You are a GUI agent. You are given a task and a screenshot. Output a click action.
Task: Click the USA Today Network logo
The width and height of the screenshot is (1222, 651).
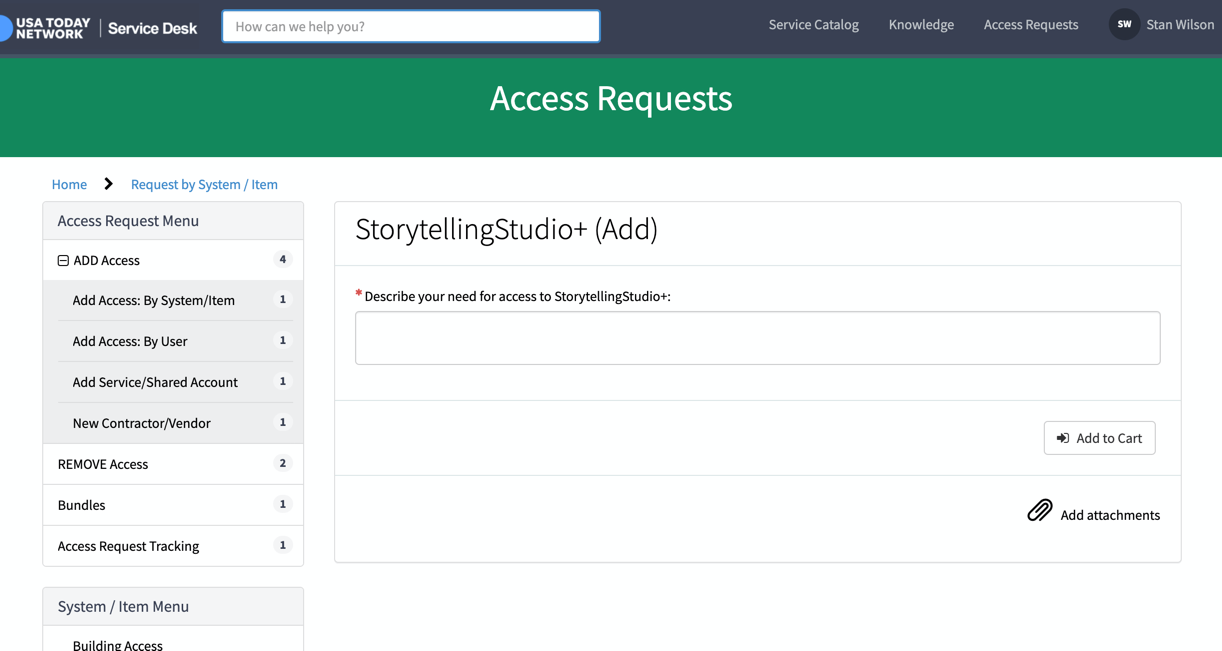pyautogui.click(x=50, y=27)
